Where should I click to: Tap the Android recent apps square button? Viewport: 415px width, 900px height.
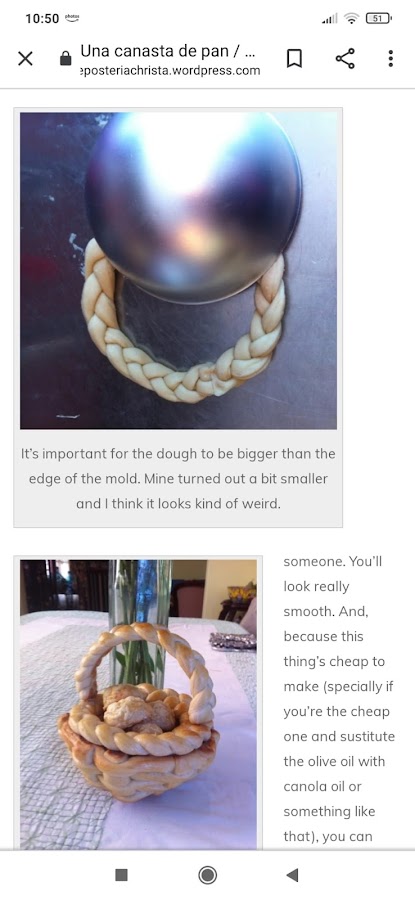121,875
